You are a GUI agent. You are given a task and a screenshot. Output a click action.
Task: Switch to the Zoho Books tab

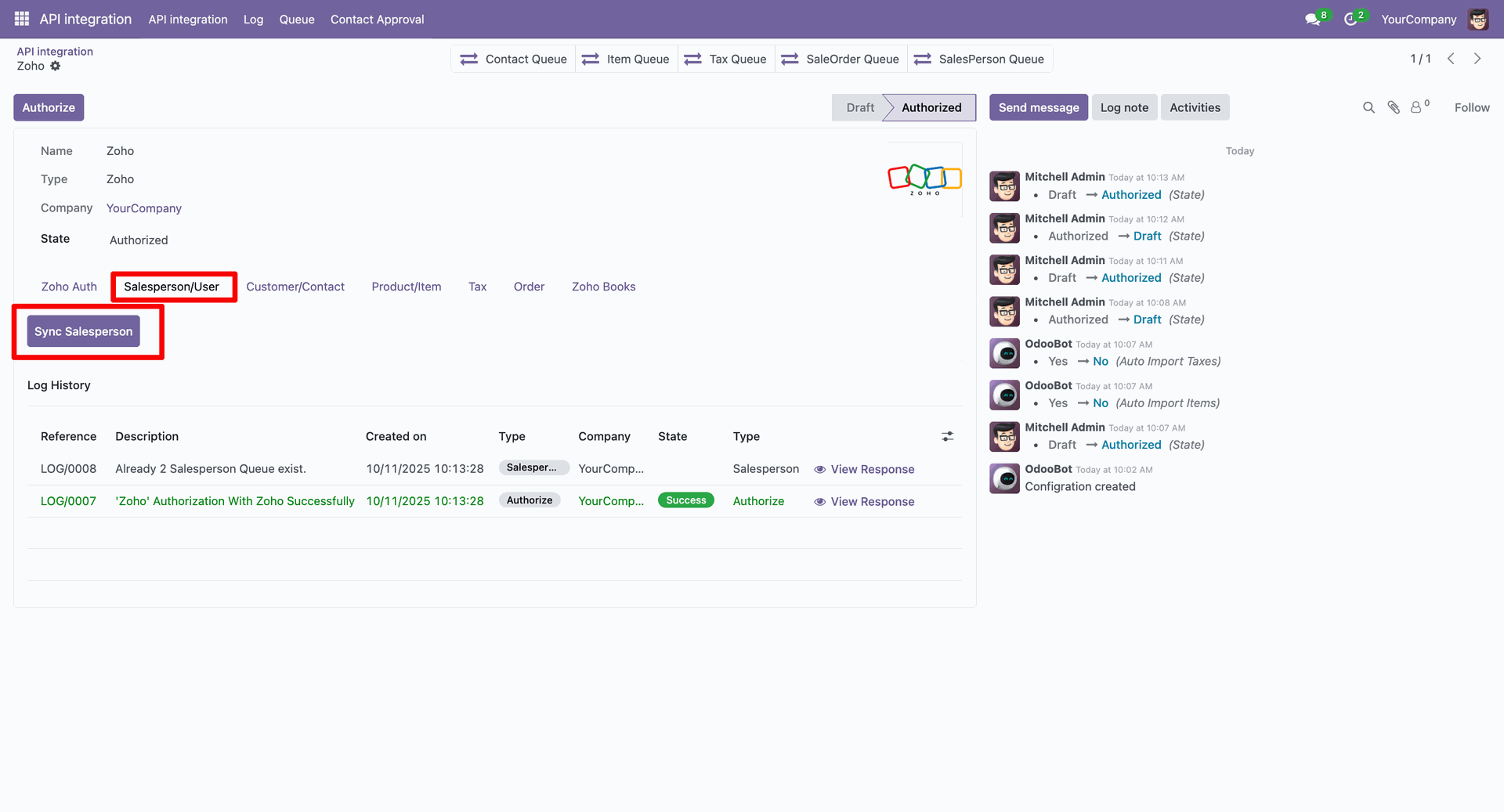(x=603, y=287)
